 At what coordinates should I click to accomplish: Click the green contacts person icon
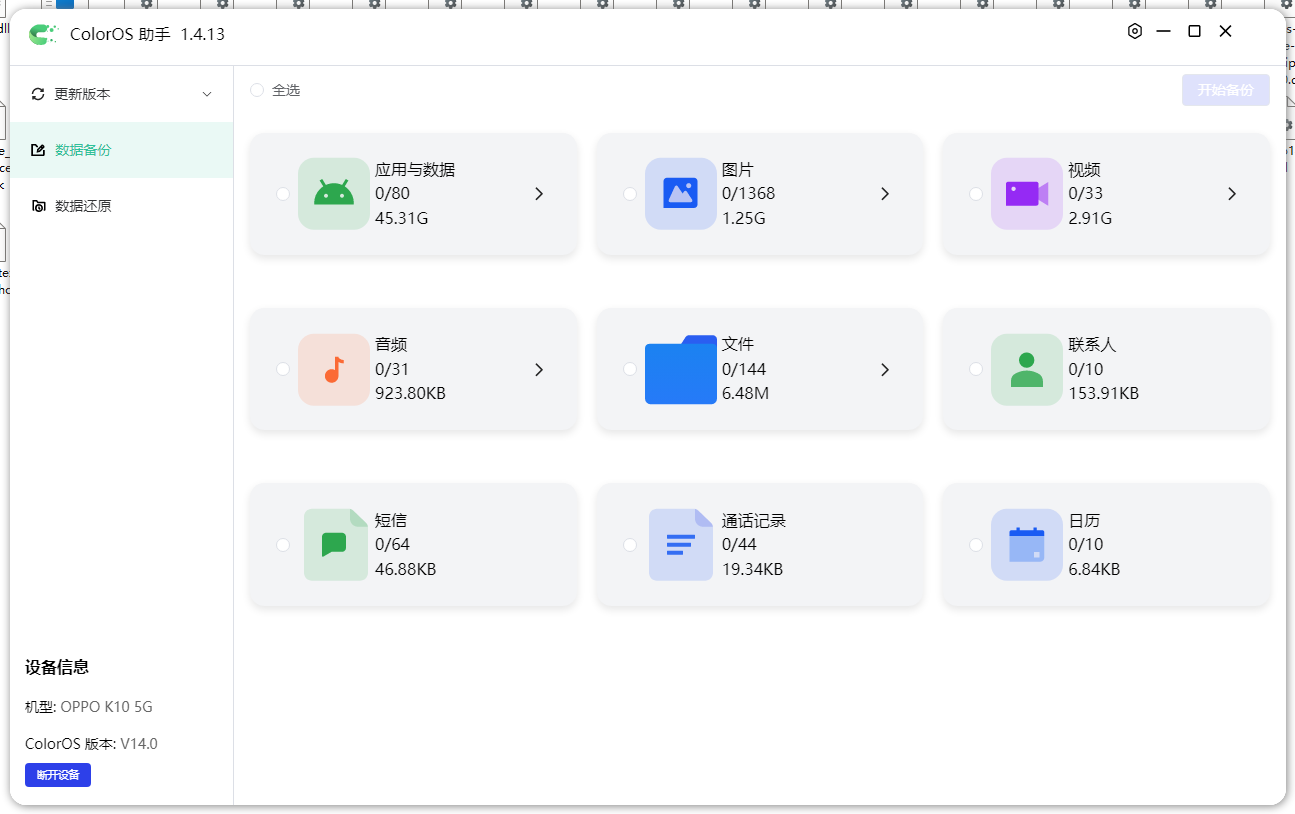[x=1026, y=370]
